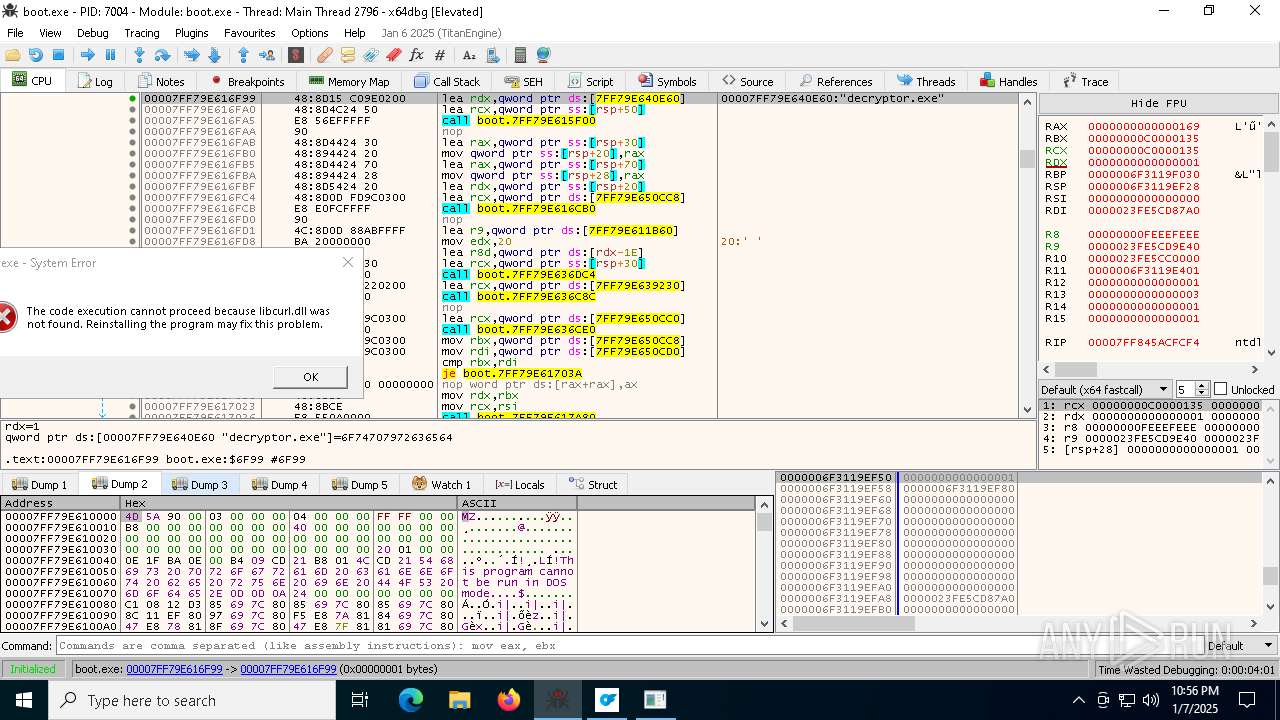Click the Run to User Code icon
This screenshot has width=1280, height=720.
pyautogui.click(x=267, y=55)
